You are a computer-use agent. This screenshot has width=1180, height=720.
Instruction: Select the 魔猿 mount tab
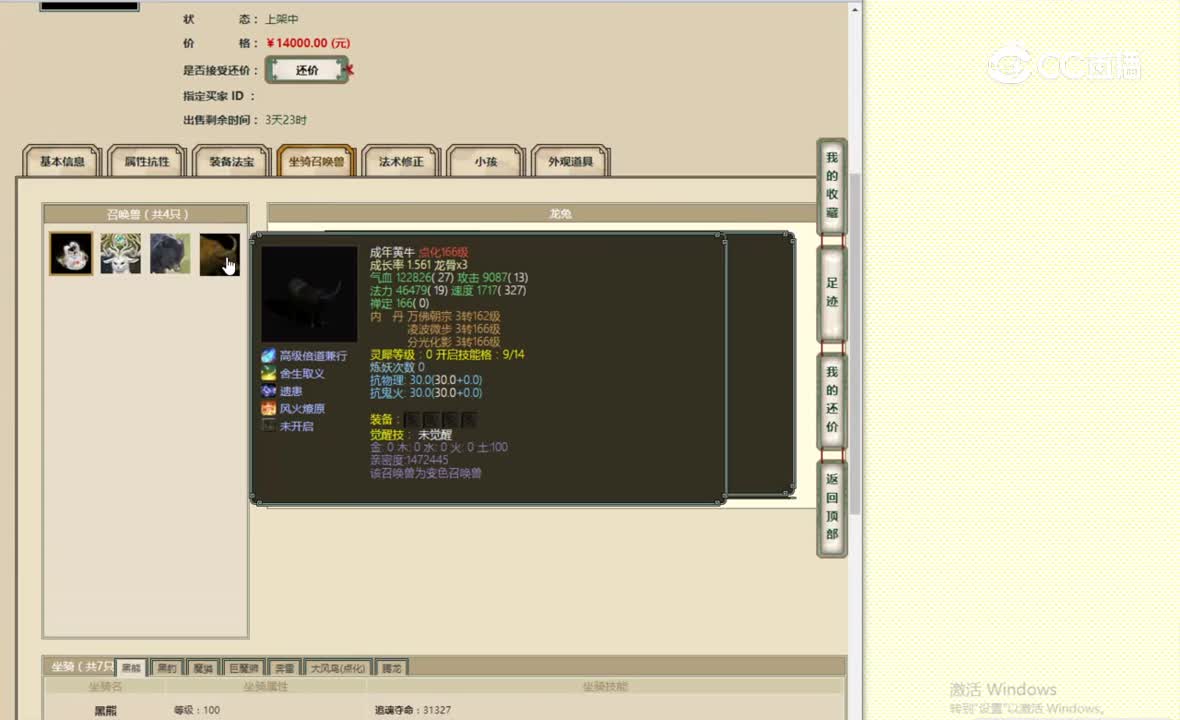coord(202,667)
